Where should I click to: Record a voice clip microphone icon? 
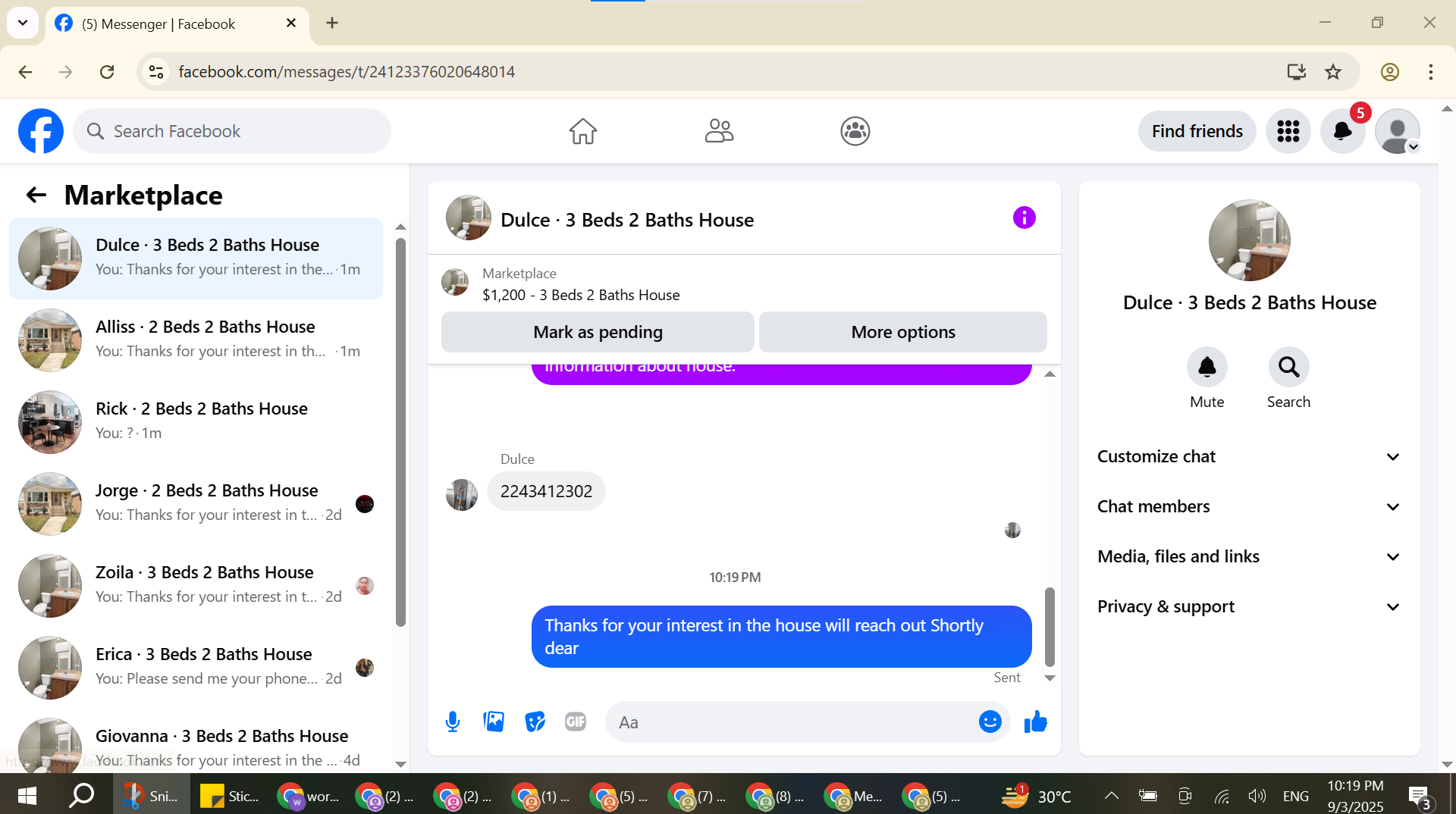pos(453,722)
